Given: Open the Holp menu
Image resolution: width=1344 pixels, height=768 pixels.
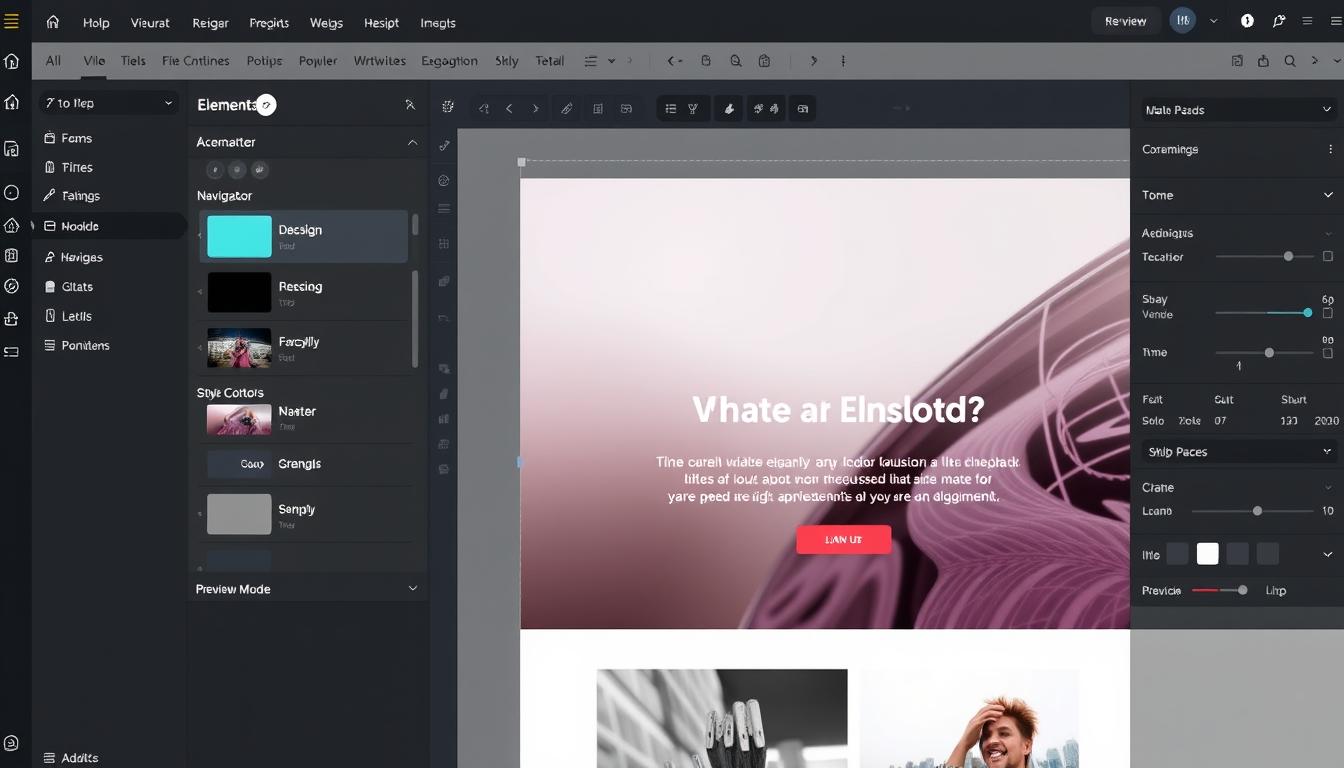Looking at the screenshot, I should 96,22.
